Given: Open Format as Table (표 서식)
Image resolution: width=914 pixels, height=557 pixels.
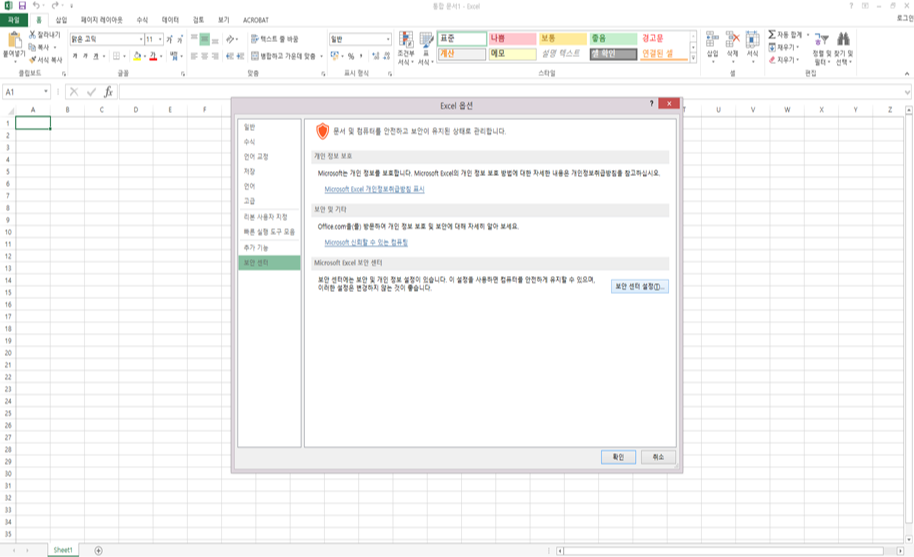Looking at the screenshot, I should 426,48.
